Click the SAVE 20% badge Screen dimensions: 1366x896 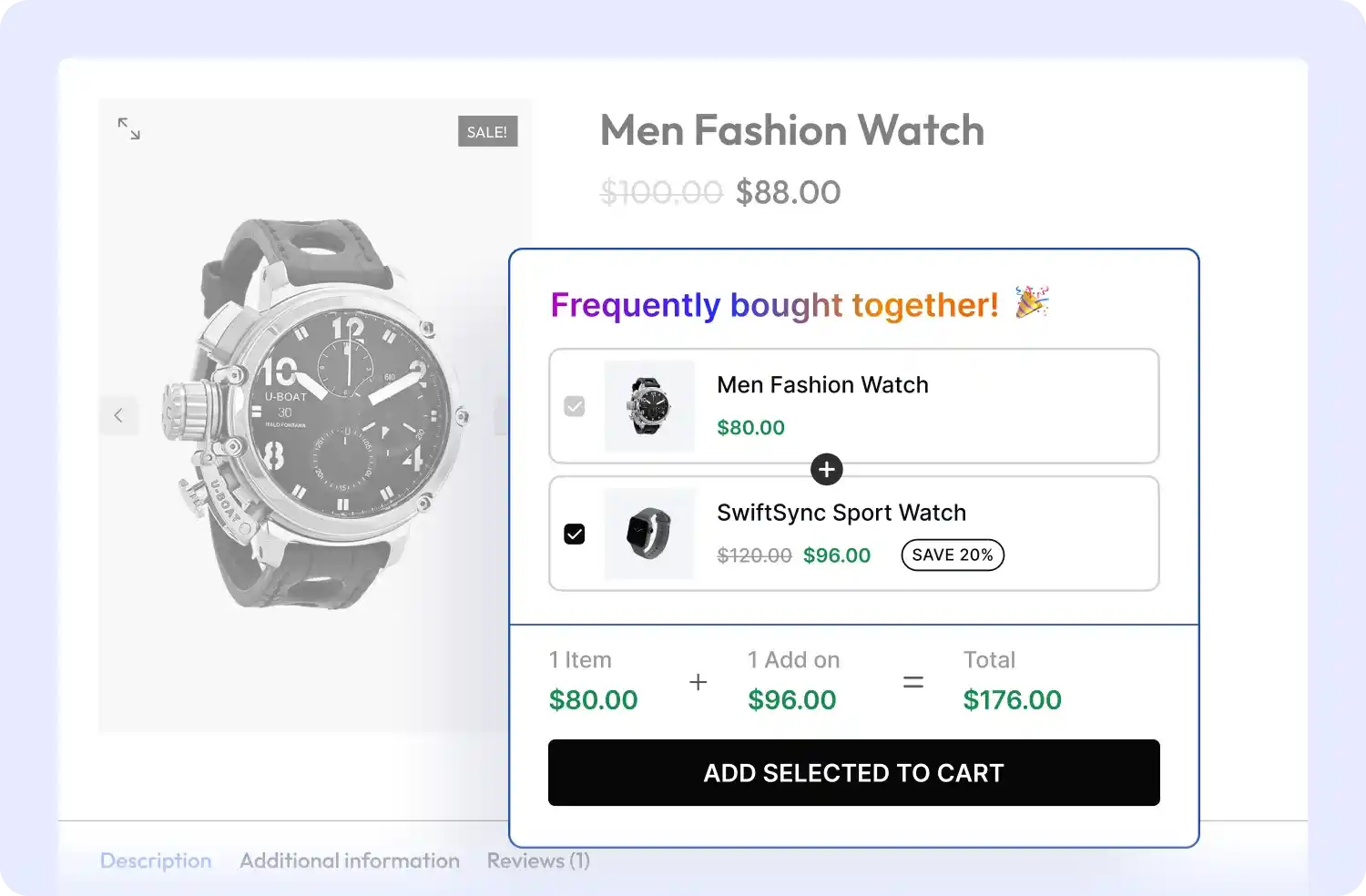point(953,555)
